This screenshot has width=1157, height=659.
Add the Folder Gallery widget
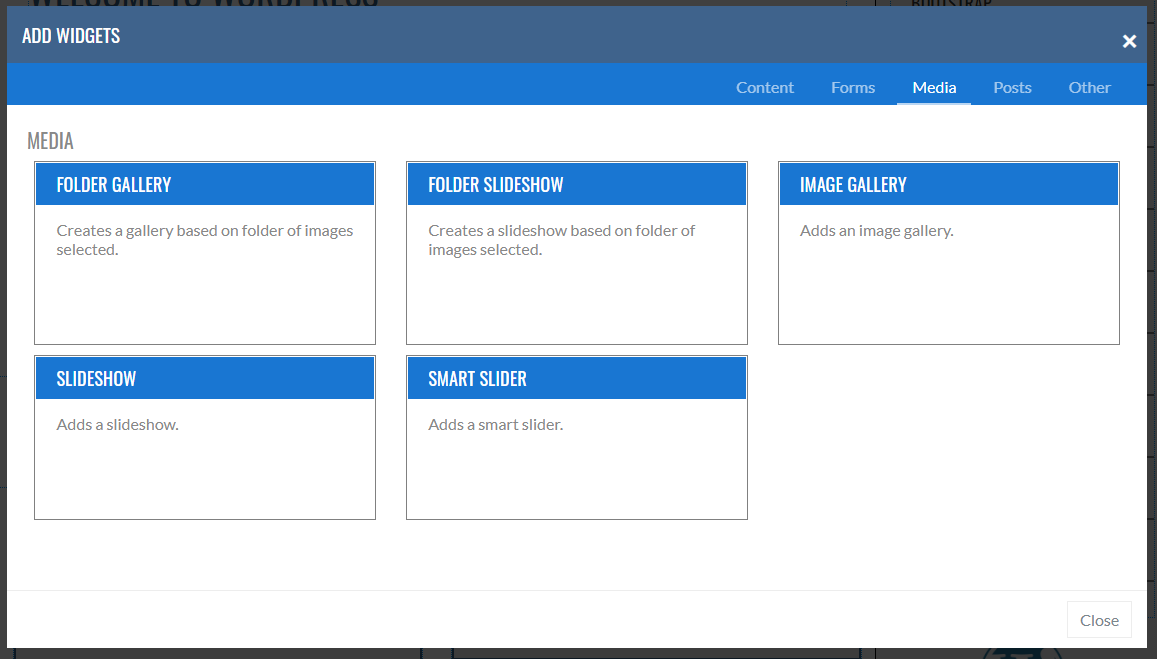coord(205,253)
